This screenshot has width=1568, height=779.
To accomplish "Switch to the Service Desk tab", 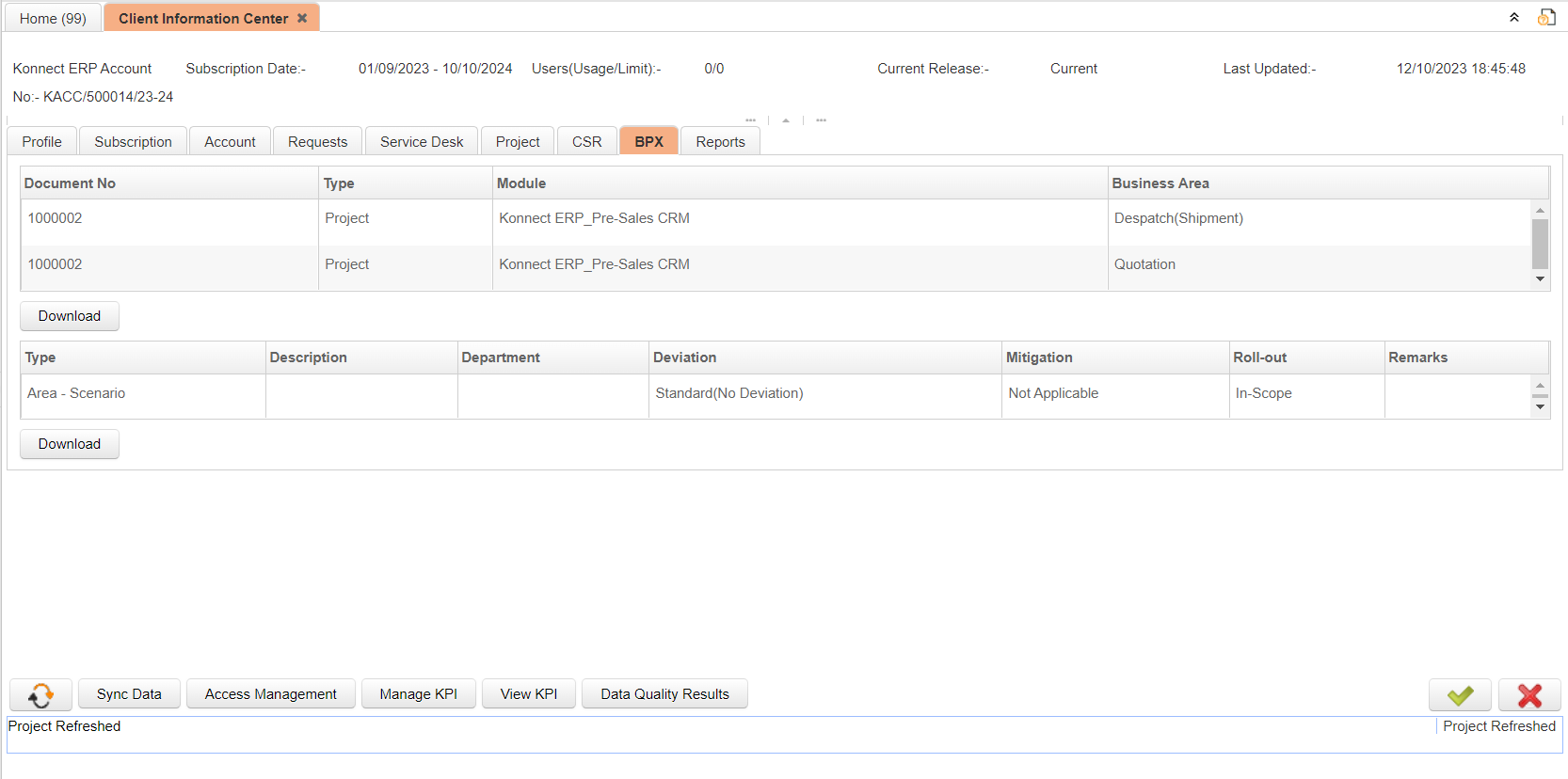I will [x=421, y=141].
